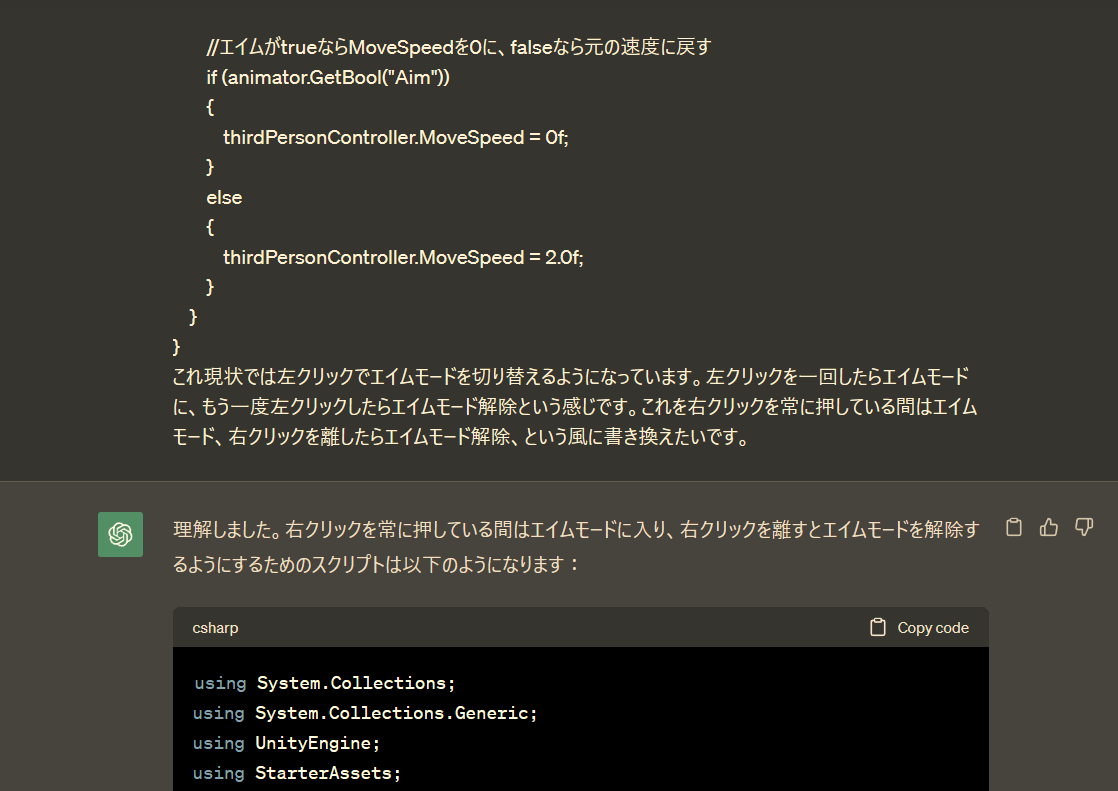Click the line "using System.Collections.Generic;"
Viewport: 1118px width, 791px height.
(365, 713)
